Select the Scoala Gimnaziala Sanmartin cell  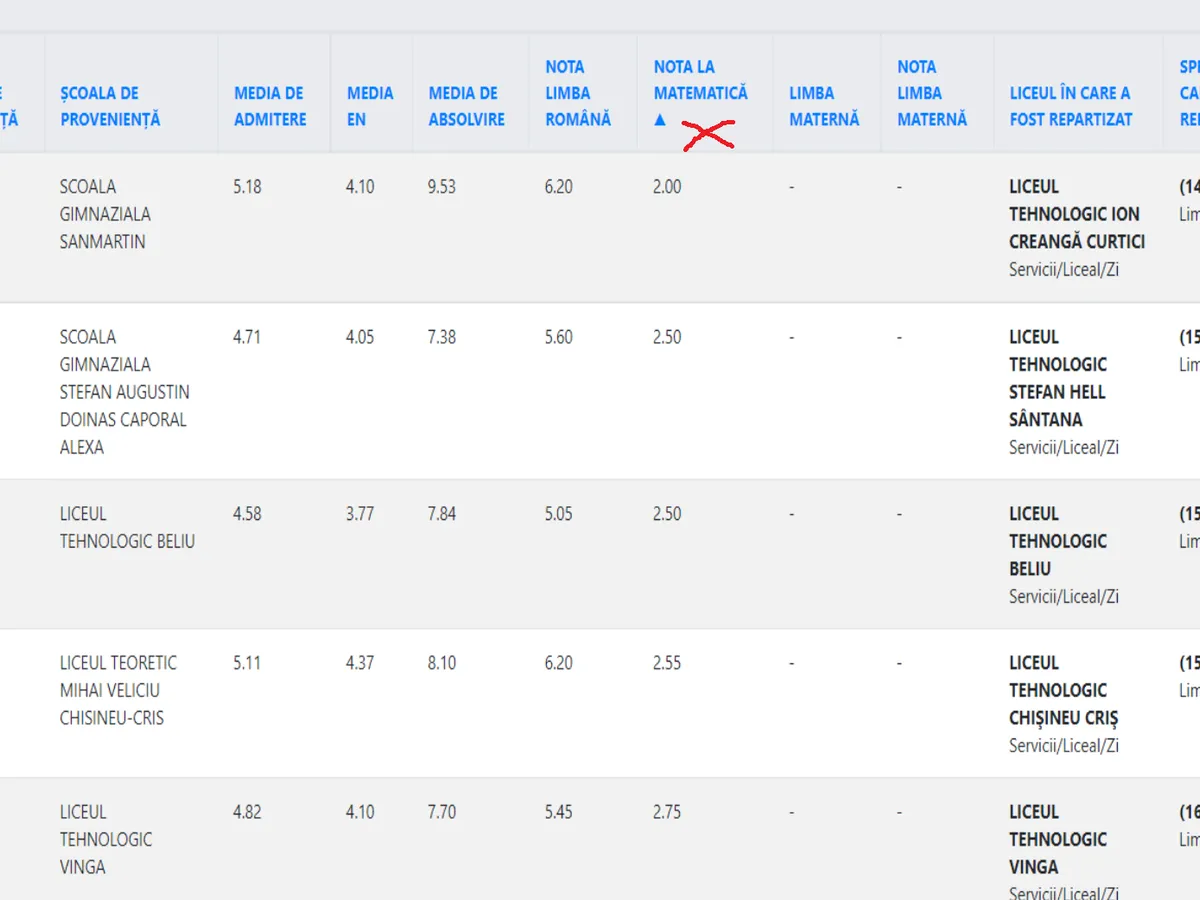coord(105,214)
